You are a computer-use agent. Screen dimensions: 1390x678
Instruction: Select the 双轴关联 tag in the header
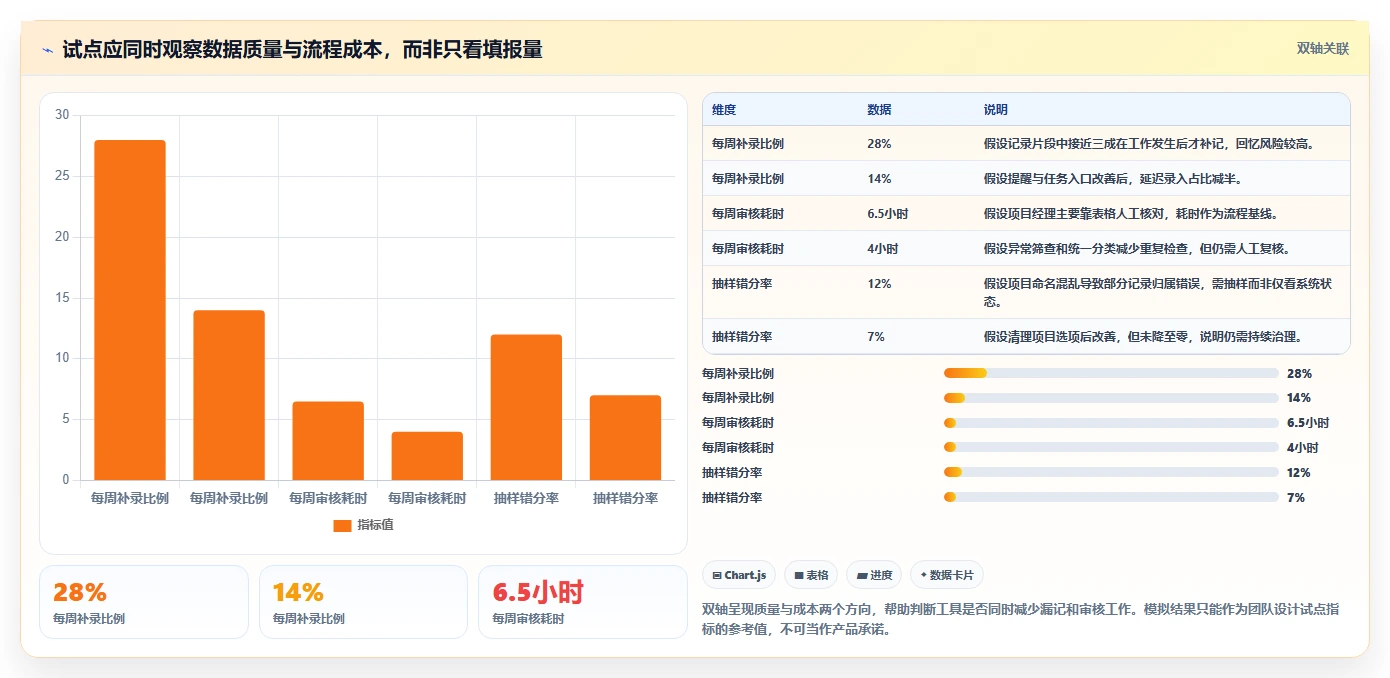pos(1323,49)
